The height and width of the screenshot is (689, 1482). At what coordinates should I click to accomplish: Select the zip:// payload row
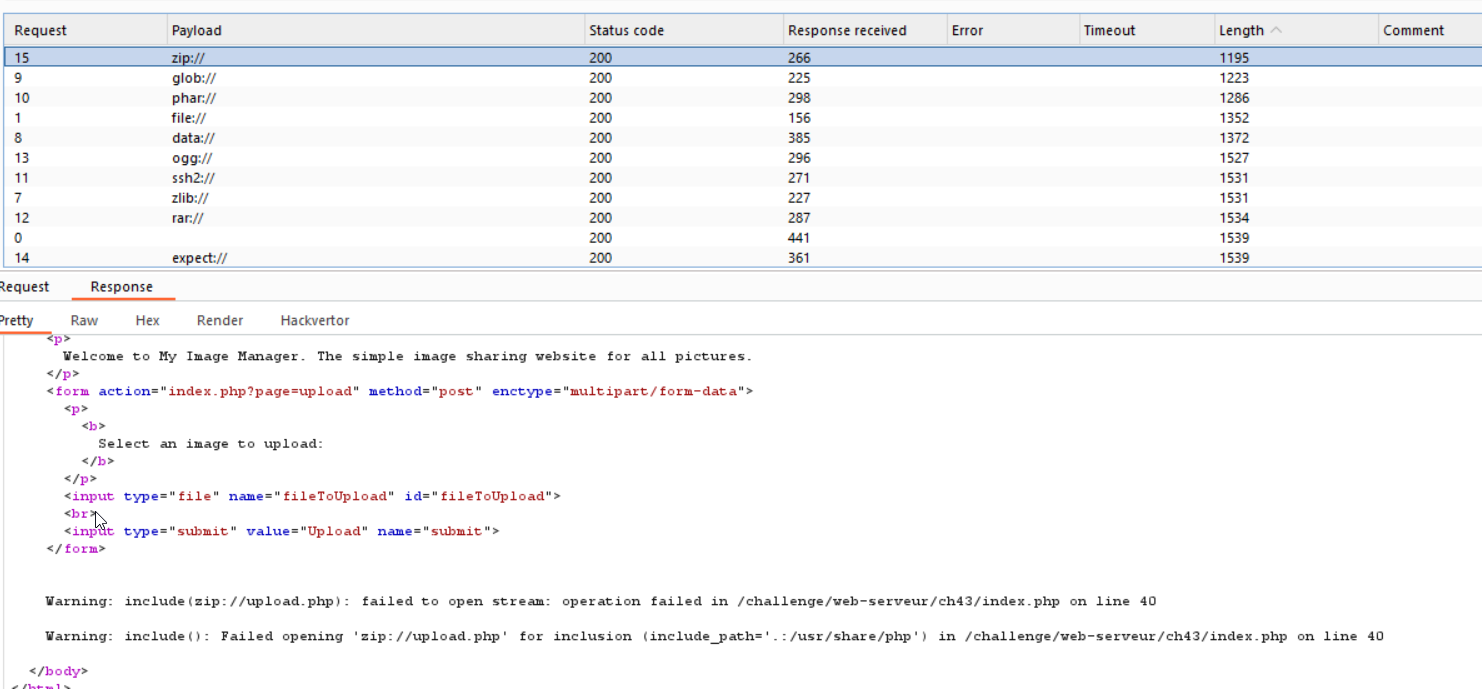(300, 57)
